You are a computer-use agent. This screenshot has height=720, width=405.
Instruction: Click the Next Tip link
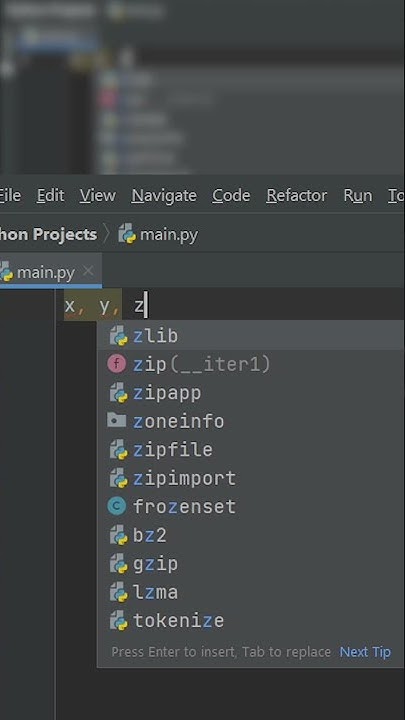[x=365, y=652]
